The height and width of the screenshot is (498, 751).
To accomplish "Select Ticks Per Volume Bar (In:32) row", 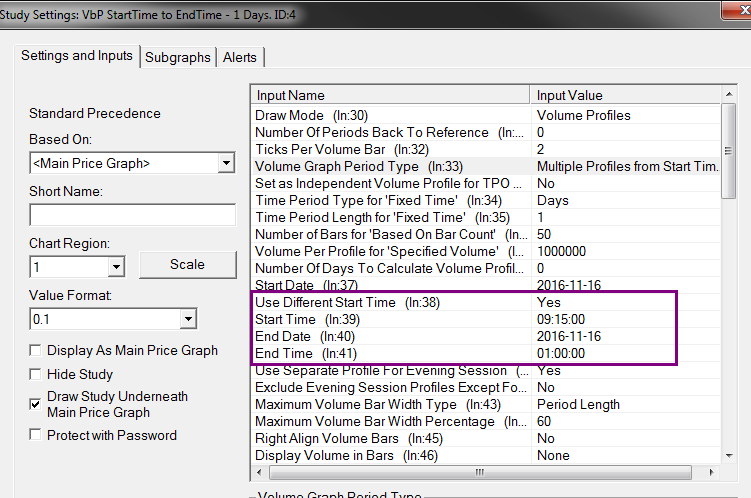I will pos(486,149).
